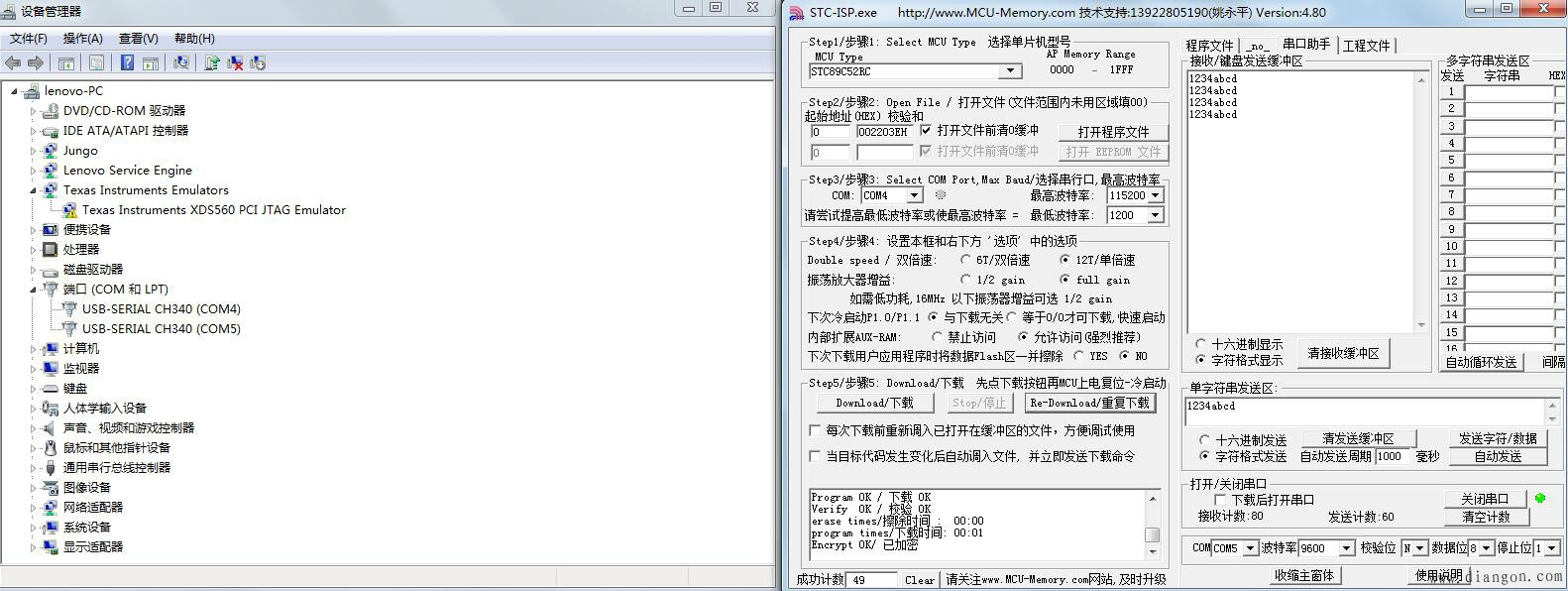
Task: Open the 最高波特率 115200 dropdown
Action: point(1156,195)
